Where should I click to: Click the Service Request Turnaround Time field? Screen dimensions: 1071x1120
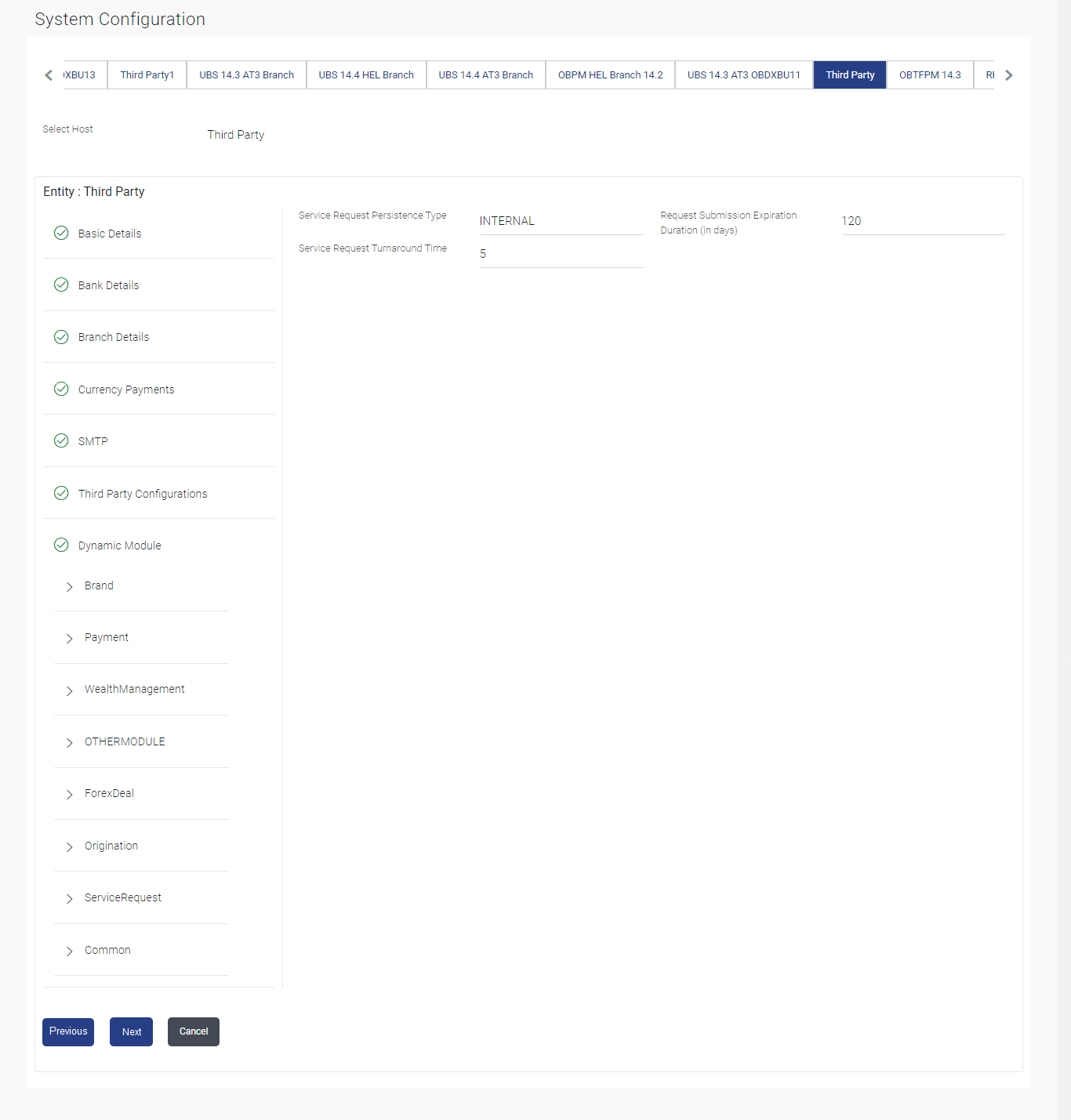click(x=561, y=254)
